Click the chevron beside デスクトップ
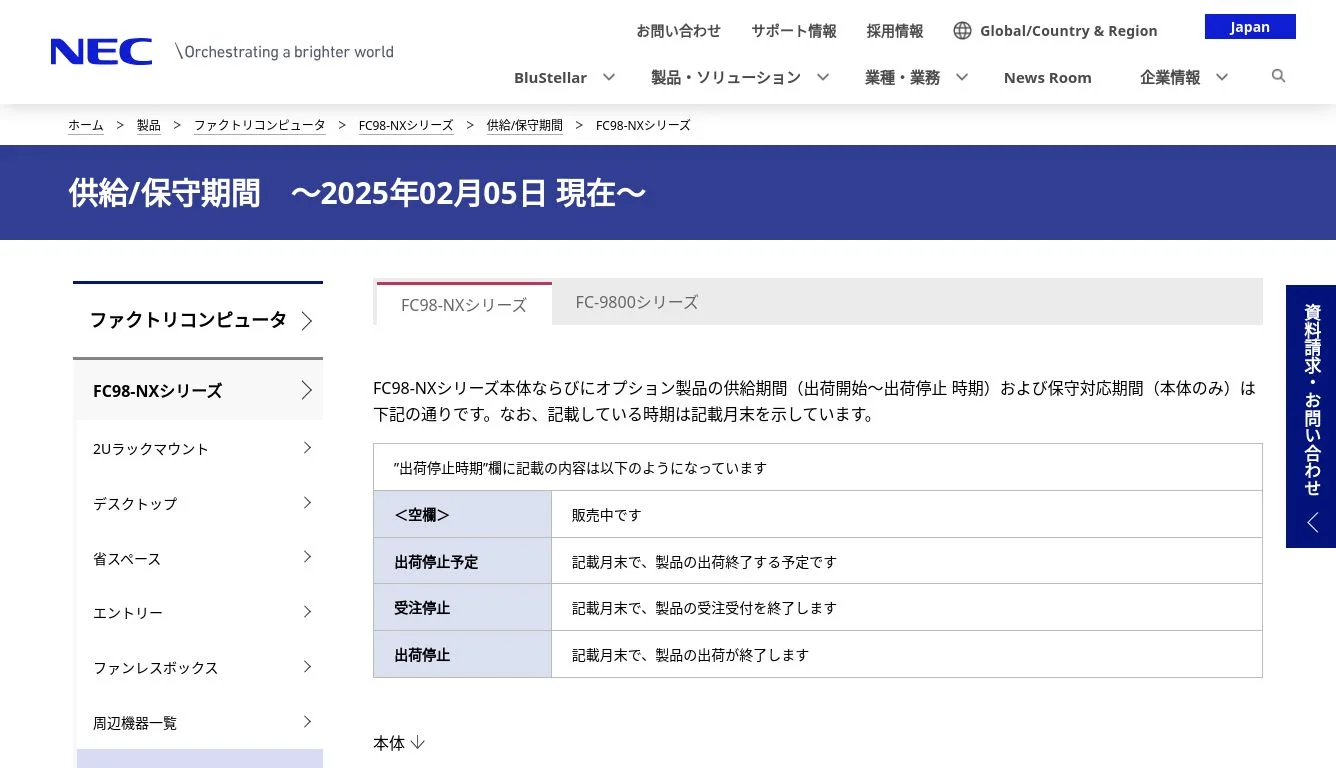 308,503
